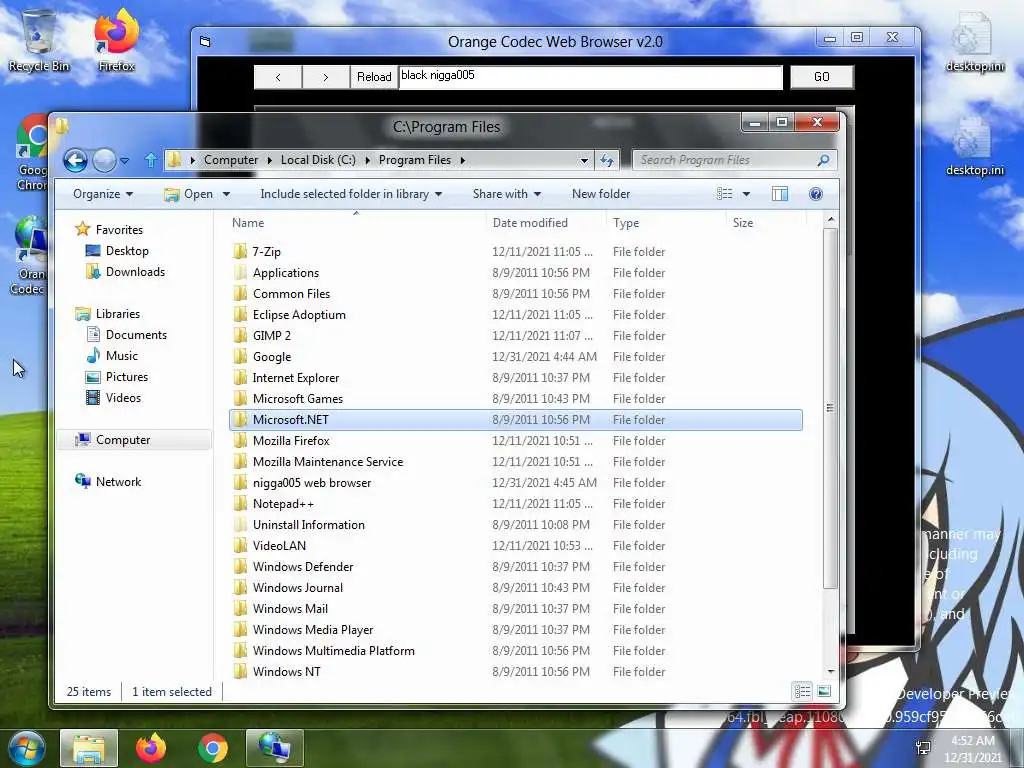Click GO button in Orange Codec browser

(822, 77)
